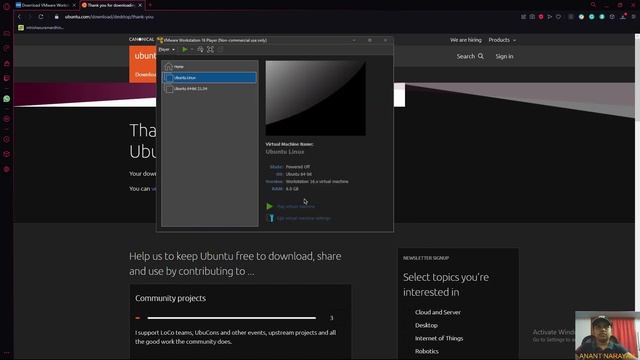Open a new browser tab
The width and height of the screenshot is (640, 360).
click(150, 5)
